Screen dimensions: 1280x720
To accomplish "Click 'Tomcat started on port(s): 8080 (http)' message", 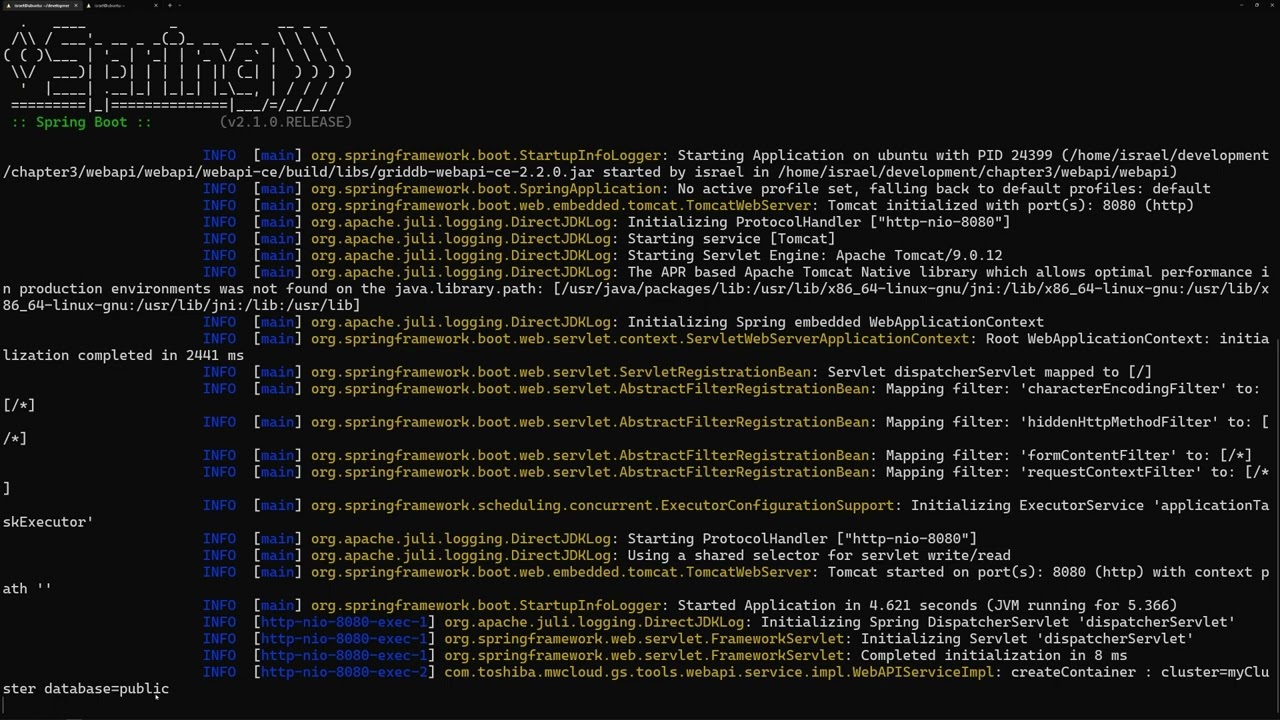I will [986, 572].
